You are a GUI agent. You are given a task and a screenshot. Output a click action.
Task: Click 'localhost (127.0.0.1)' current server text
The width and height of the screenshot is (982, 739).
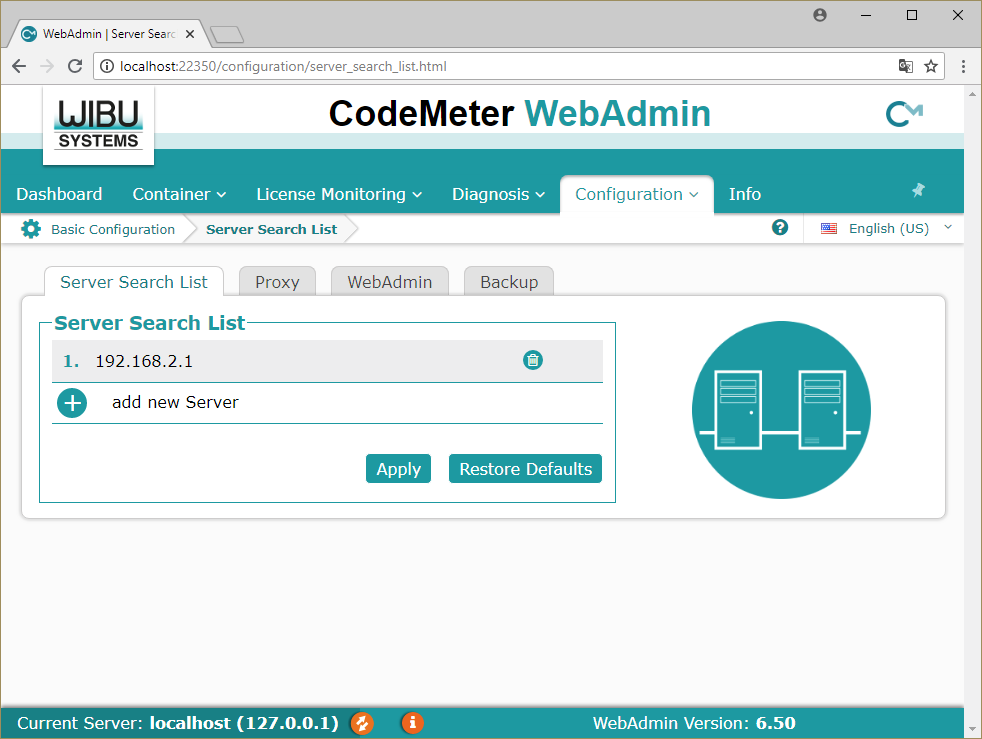(244, 723)
